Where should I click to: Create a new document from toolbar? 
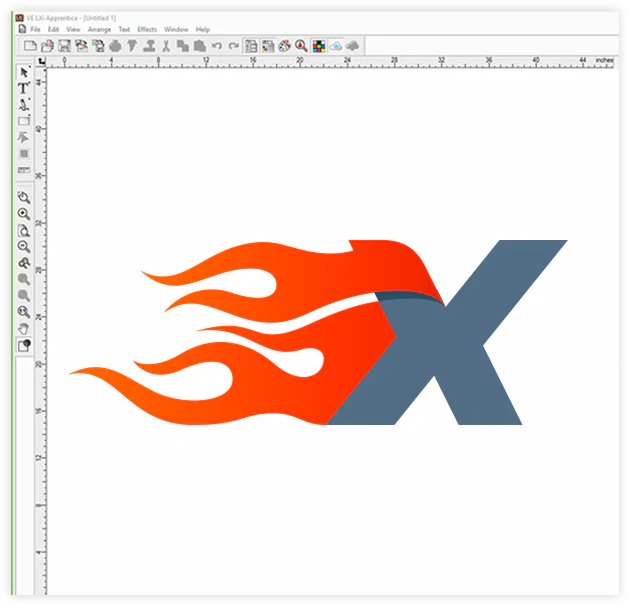(x=30, y=46)
